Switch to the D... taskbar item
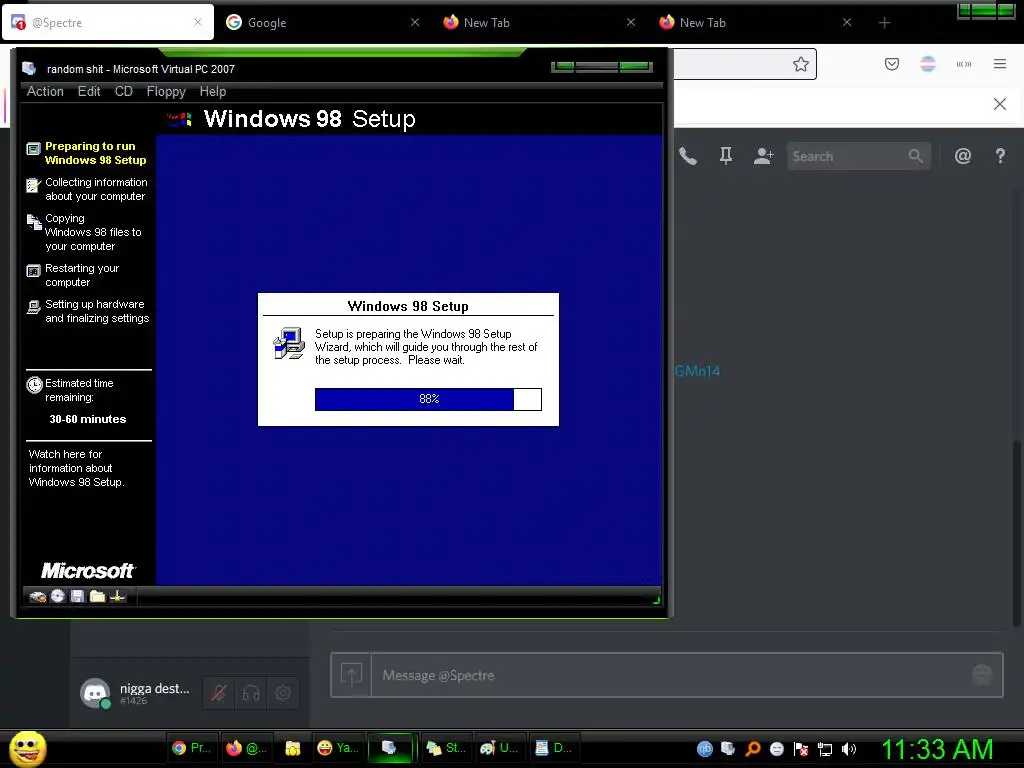 (553, 748)
